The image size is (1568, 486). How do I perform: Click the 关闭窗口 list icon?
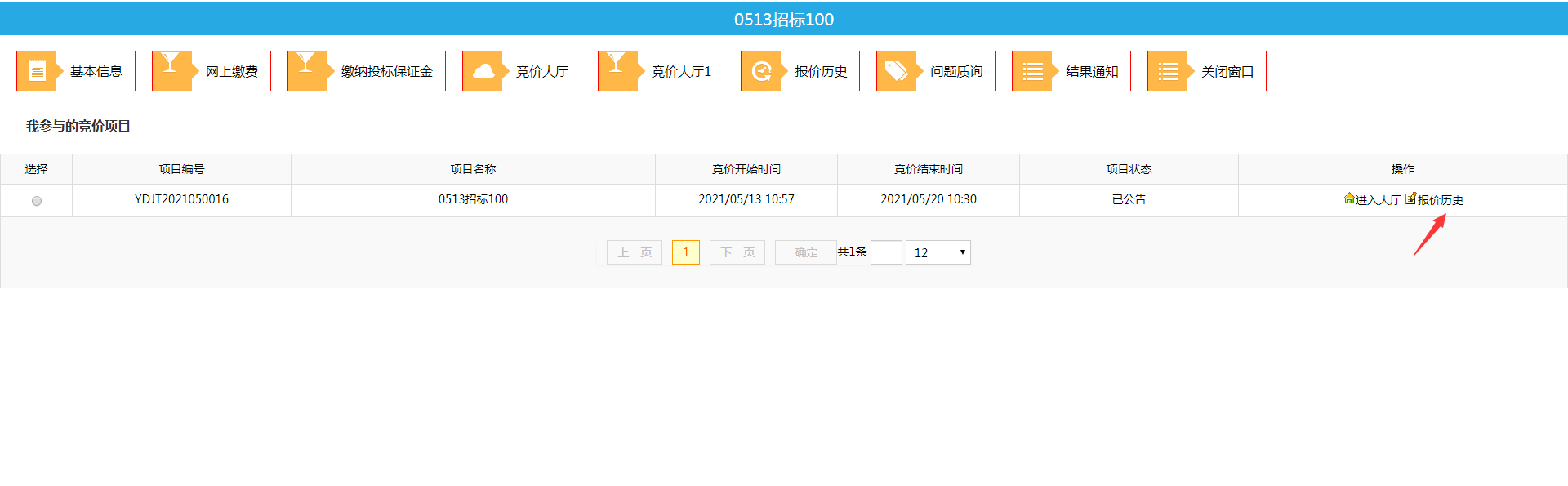pyautogui.click(x=1169, y=71)
